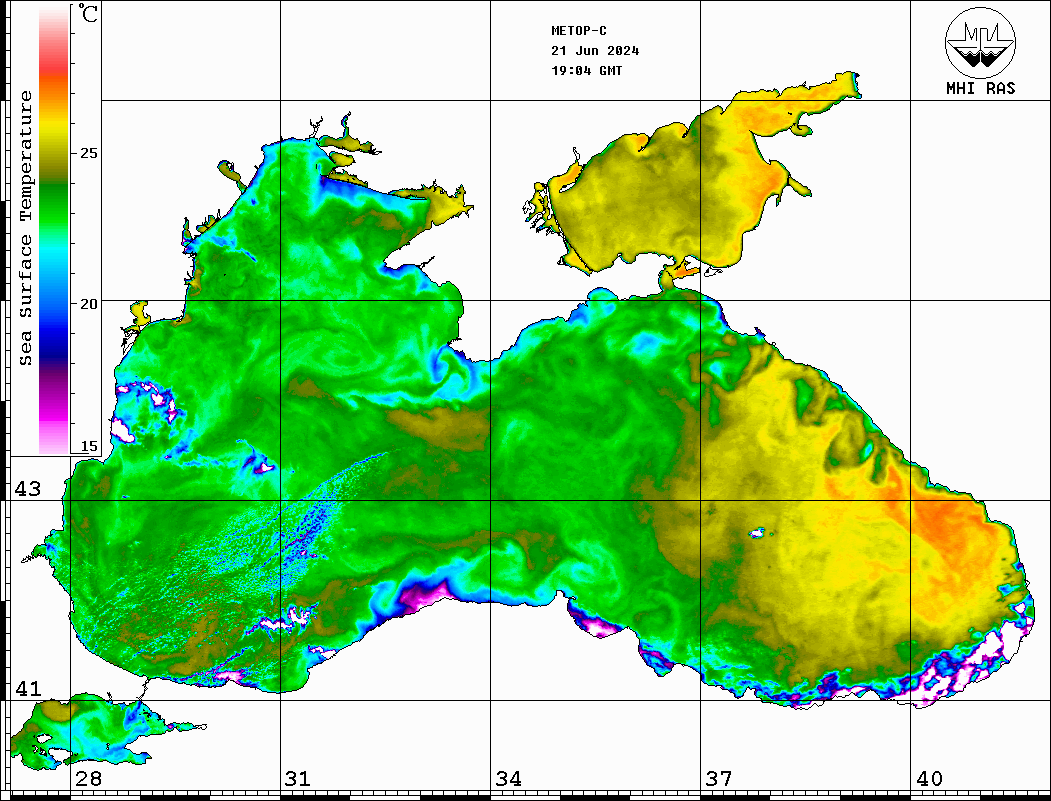Screen dimensions: 1051x801
Task: Click the '20' value on temperature scale
Action: (x=88, y=304)
